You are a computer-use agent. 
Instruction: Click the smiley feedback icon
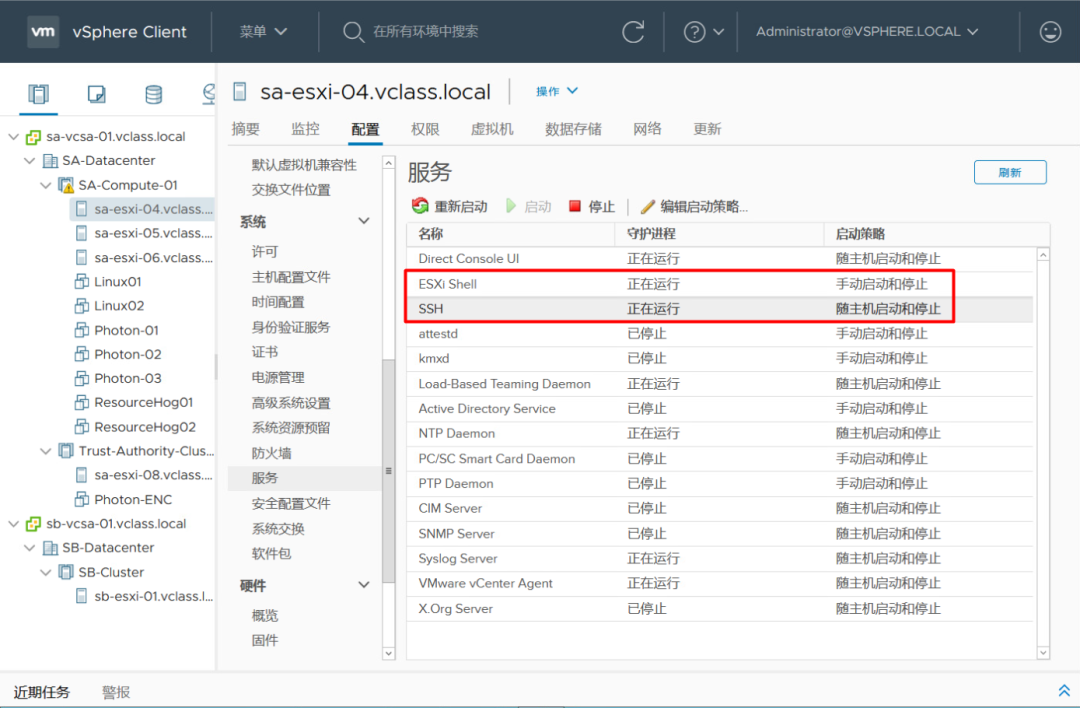(1050, 32)
